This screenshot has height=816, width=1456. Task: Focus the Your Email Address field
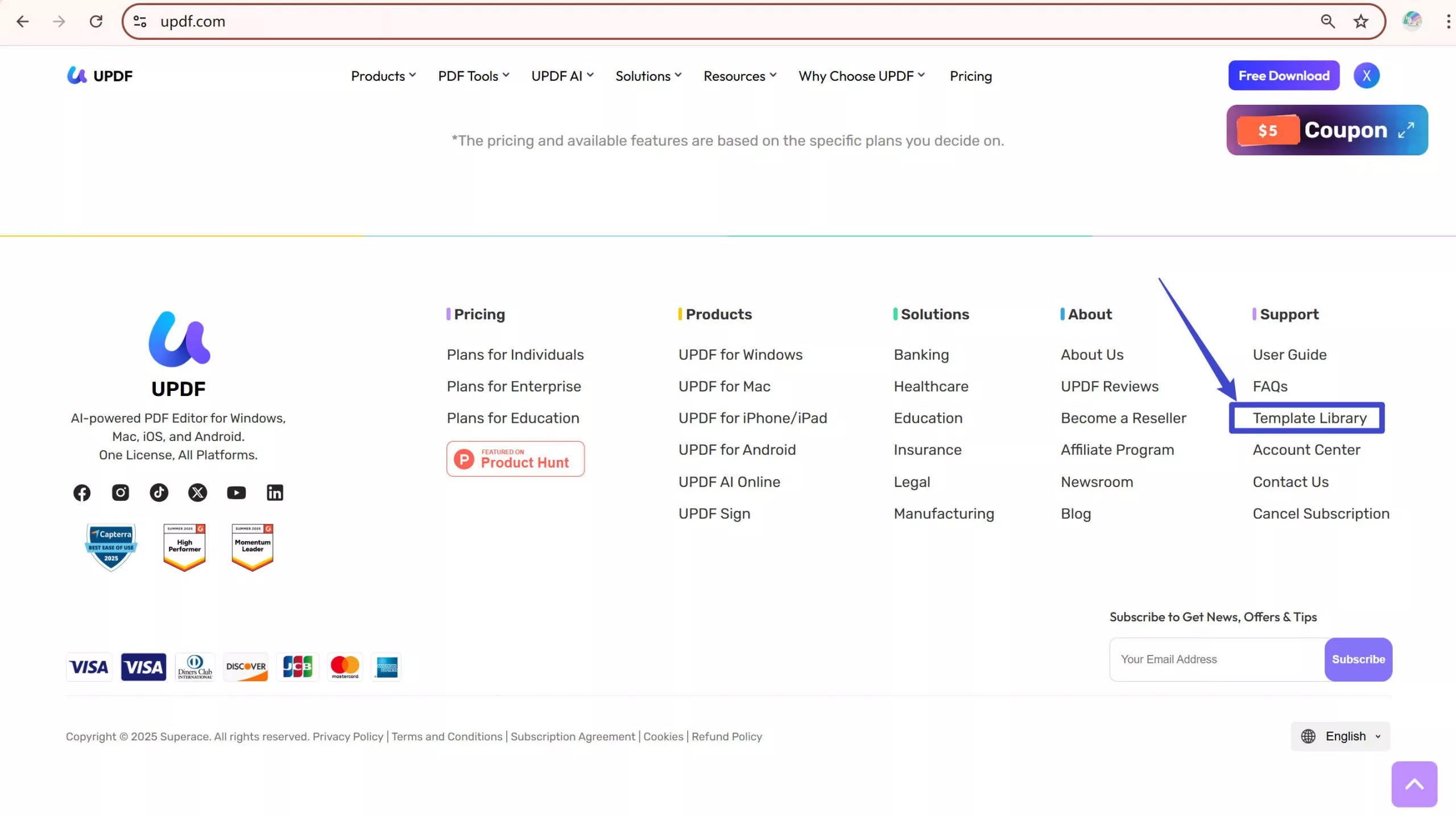coord(1217,660)
